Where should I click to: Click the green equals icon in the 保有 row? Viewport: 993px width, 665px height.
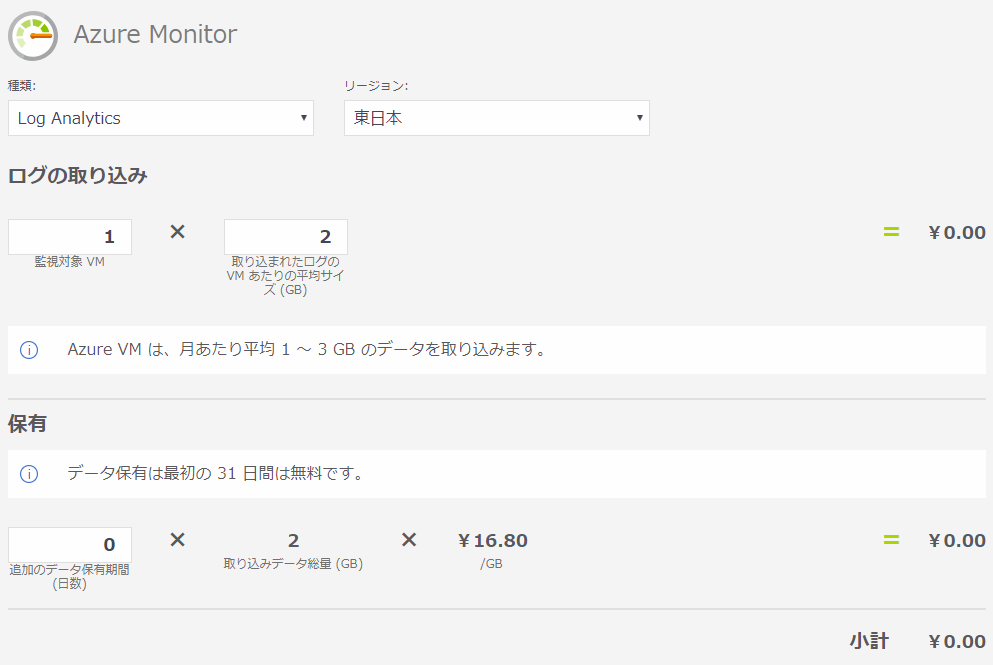(890, 540)
